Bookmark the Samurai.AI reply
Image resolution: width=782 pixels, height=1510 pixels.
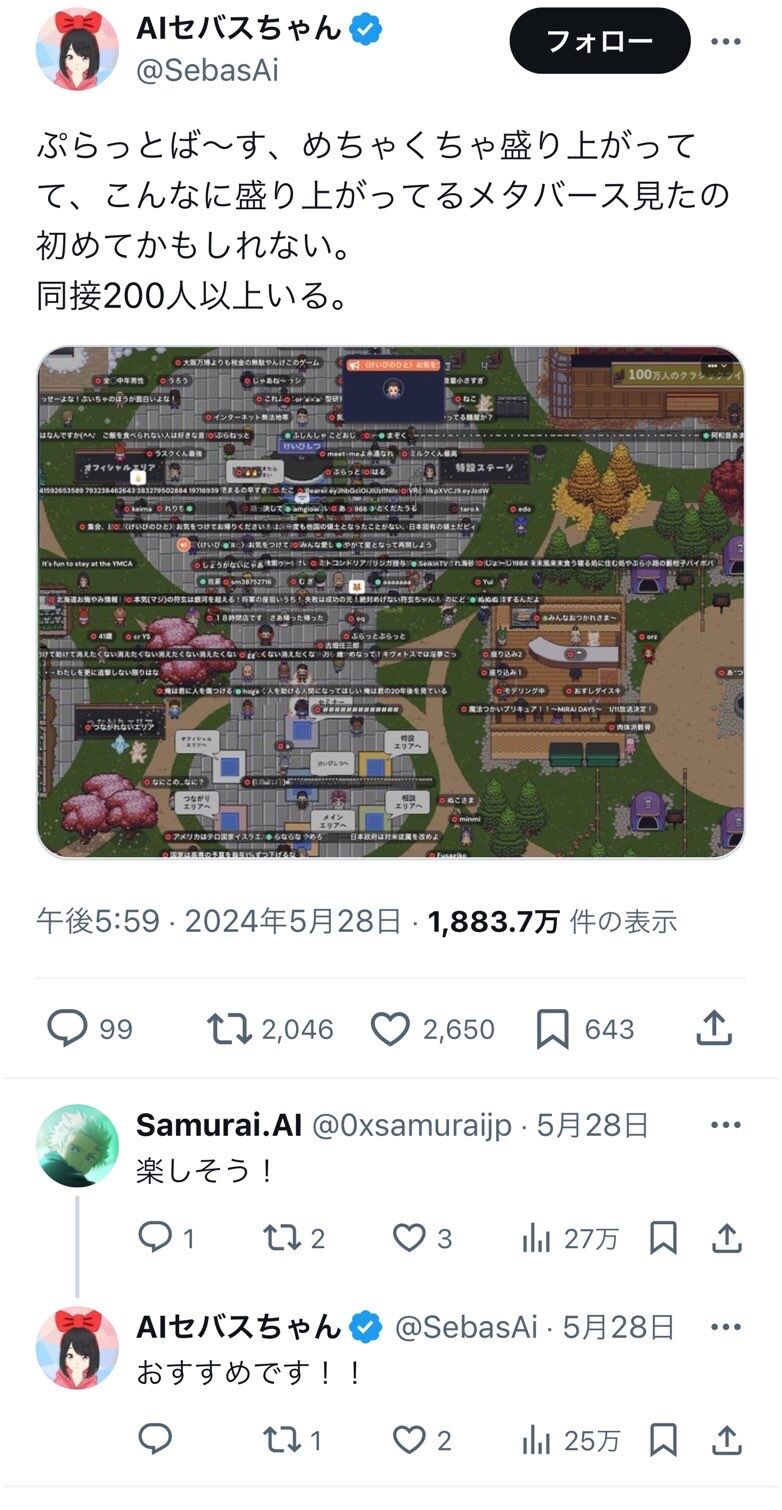pyautogui.click(x=664, y=1239)
